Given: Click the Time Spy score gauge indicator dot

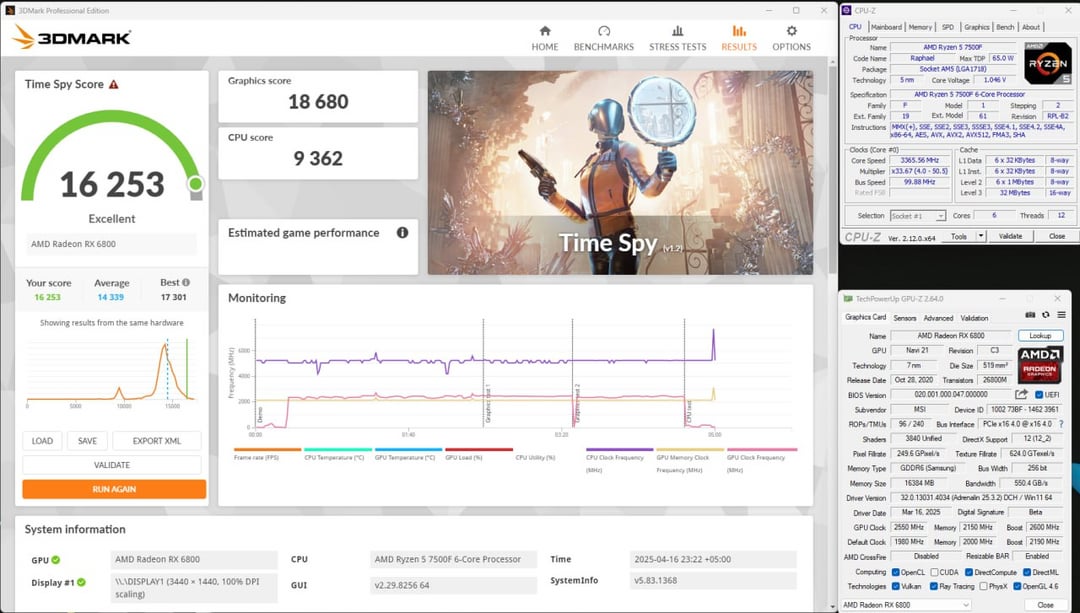Looking at the screenshot, I should point(196,184).
